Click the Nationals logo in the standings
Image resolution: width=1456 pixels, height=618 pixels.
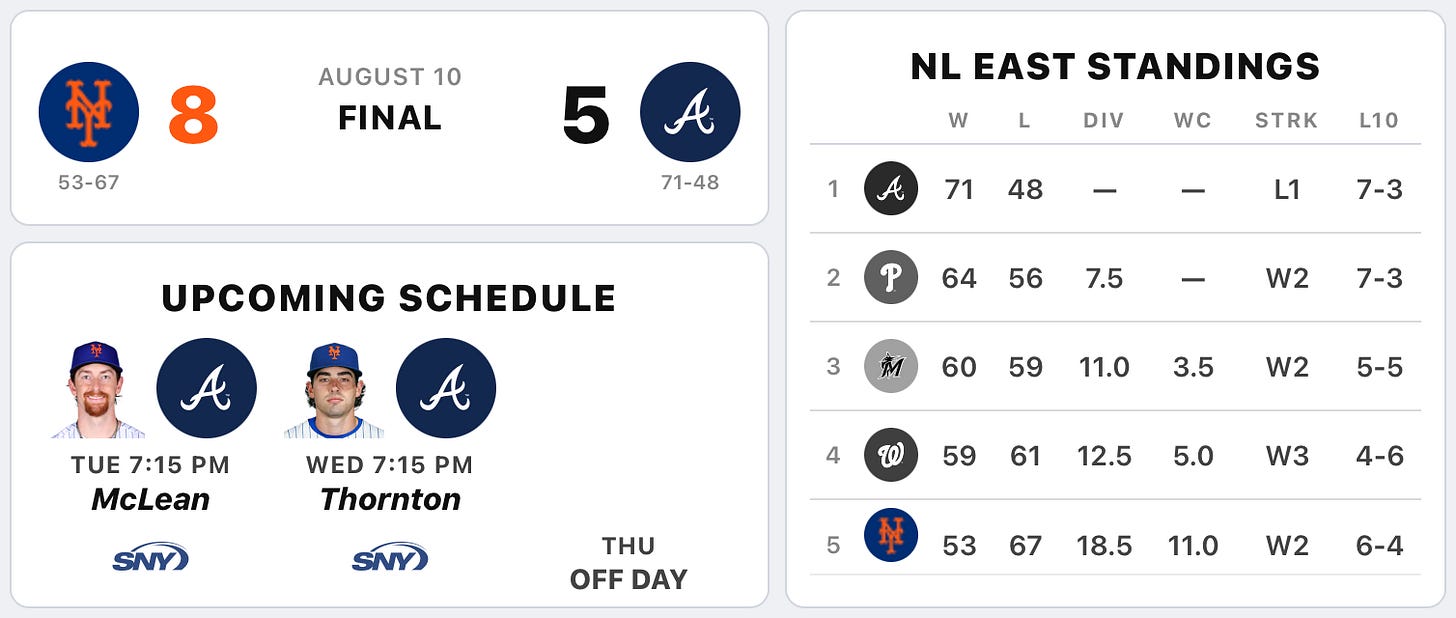click(x=891, y=455)
